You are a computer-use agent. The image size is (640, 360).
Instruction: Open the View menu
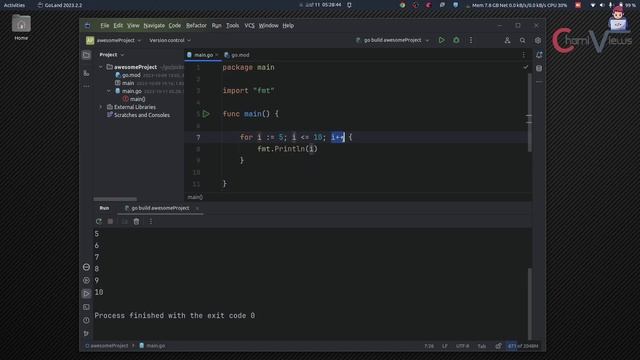coord(133,25)
